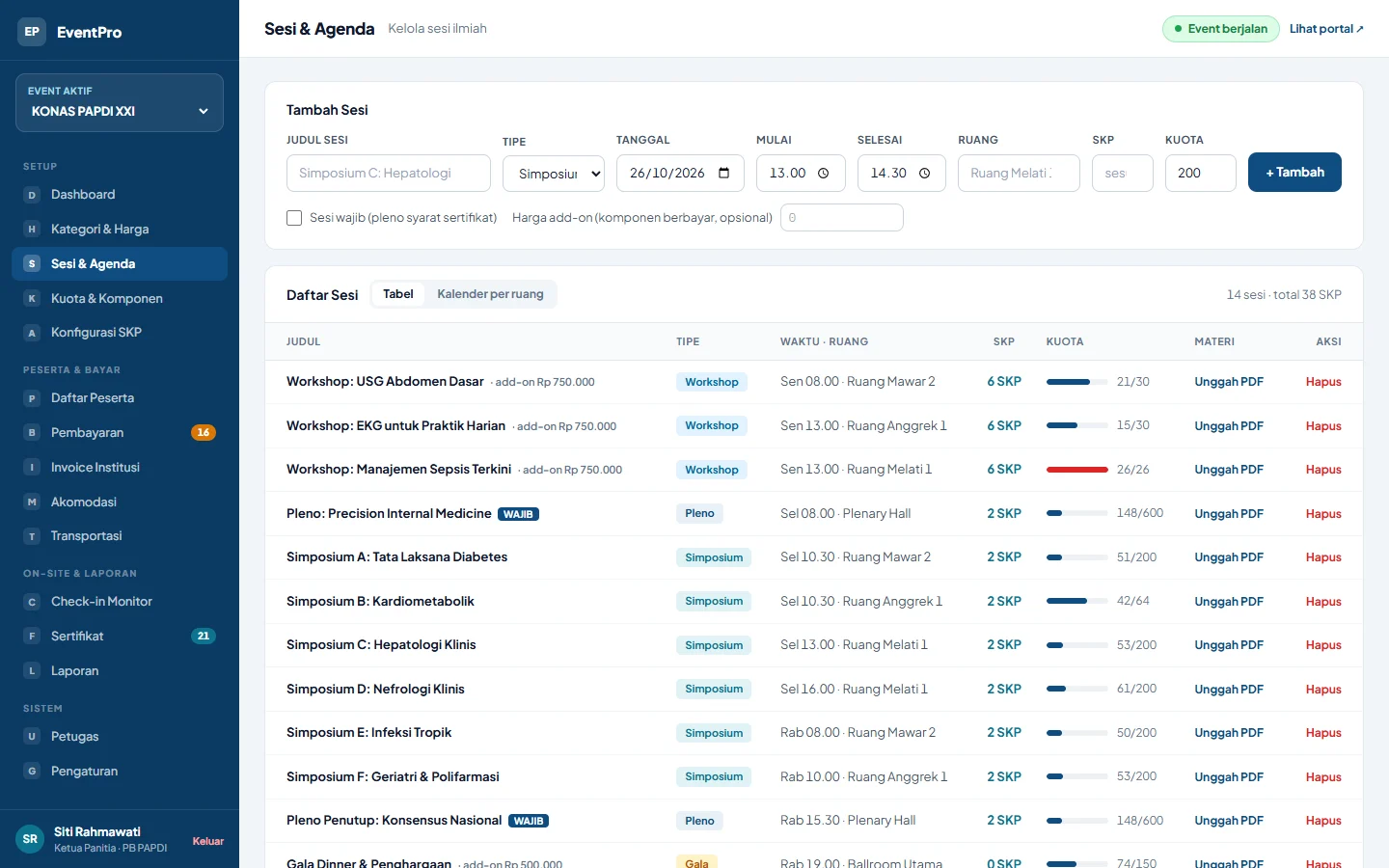
Task: Click the Akomodasi M icon
Action: 32,502
